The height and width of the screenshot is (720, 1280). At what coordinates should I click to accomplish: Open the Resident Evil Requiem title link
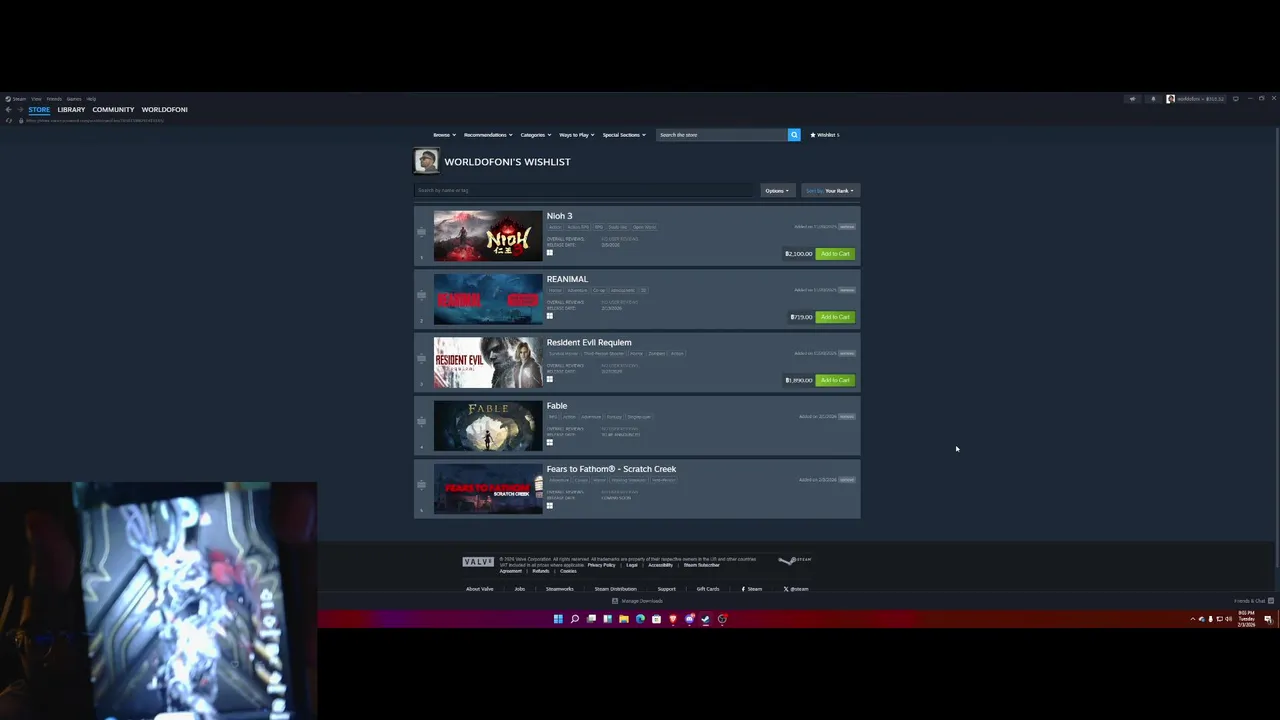(x=589, y=342)
